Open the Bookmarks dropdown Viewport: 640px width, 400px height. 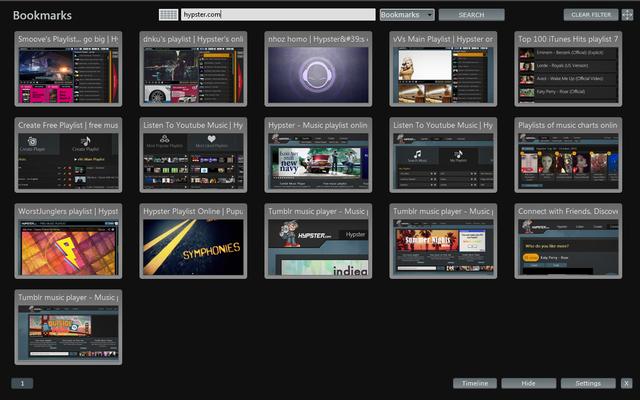(407, 15)
